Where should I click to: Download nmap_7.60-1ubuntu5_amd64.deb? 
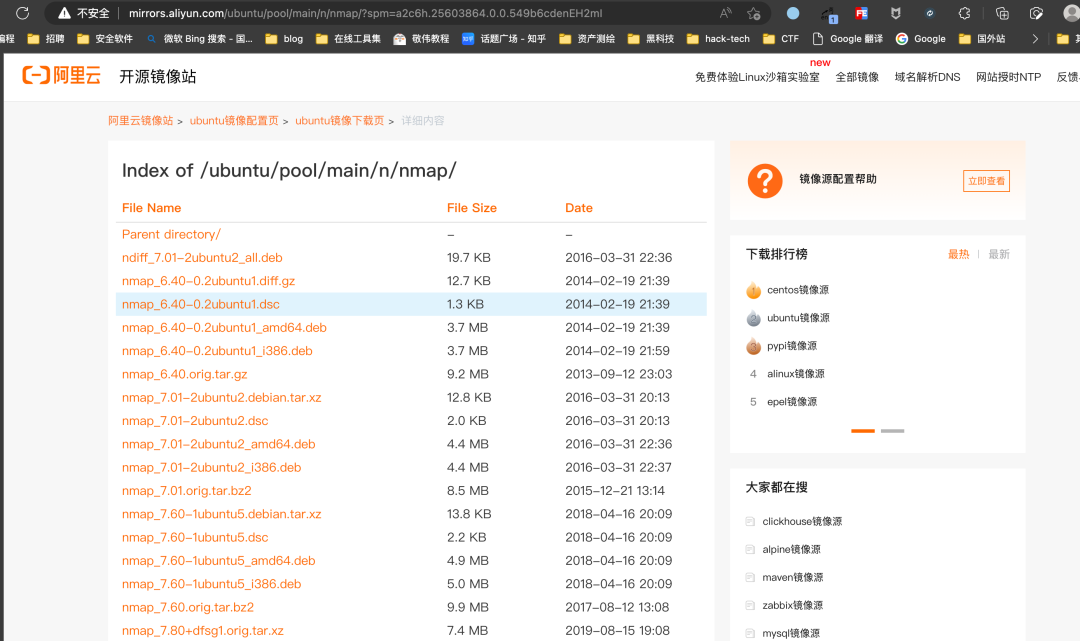218,560
